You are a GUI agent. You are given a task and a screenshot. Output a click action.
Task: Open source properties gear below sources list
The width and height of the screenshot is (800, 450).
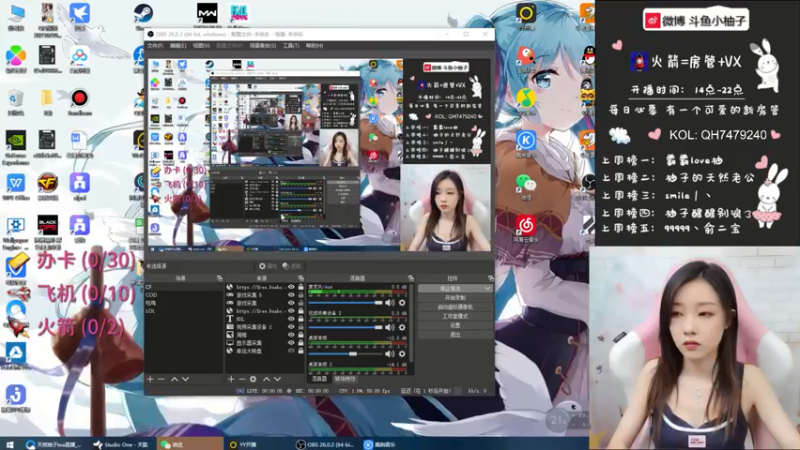pyautogui.click(x=253, y=379)
